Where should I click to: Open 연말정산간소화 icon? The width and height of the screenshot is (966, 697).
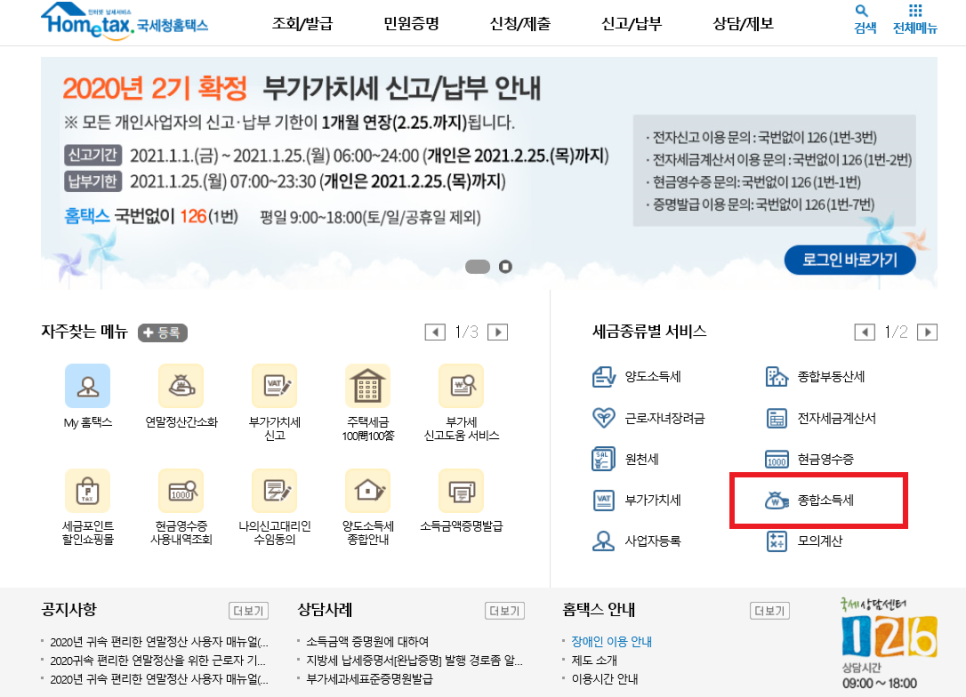point(181,386)
